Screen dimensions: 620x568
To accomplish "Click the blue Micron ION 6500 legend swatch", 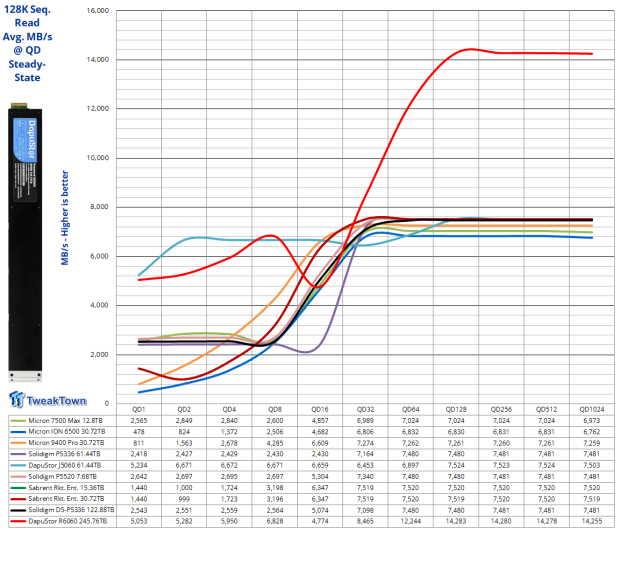I will pos(18,432).
